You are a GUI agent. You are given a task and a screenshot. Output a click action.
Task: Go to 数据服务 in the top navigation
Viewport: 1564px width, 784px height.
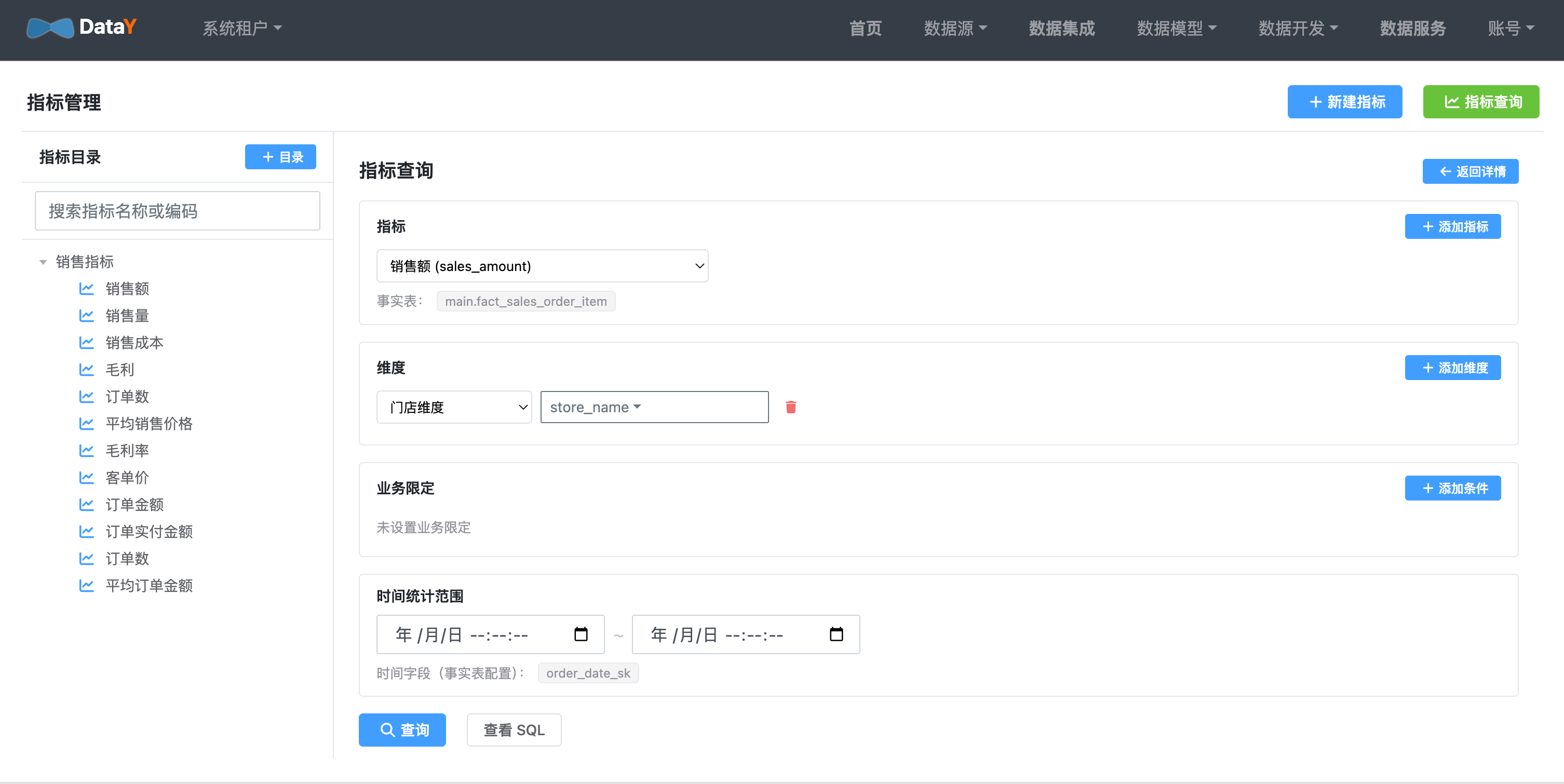(1412, 28)
